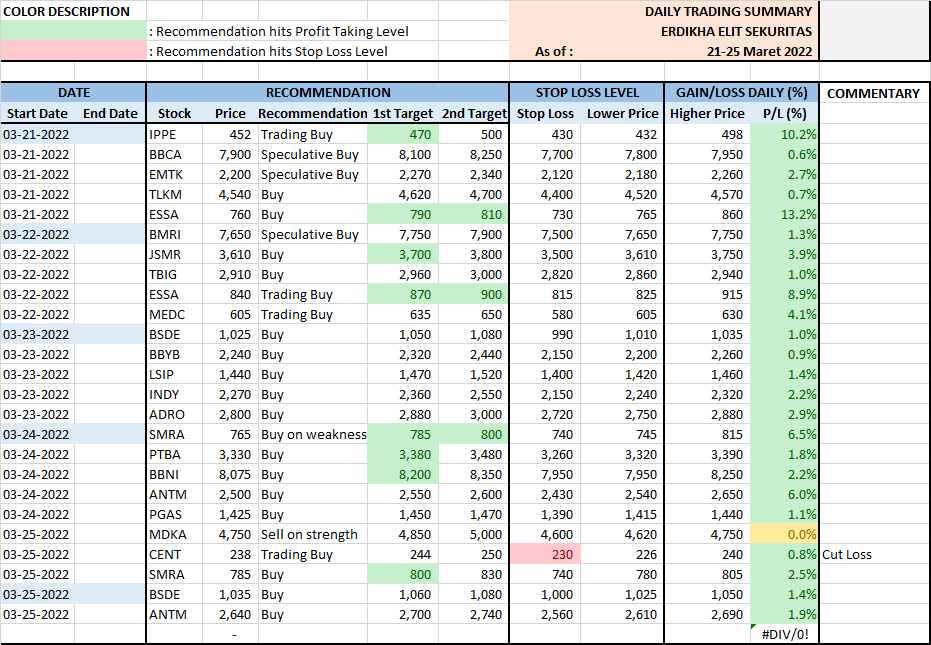Select the RECOMMENDATION group header
This screenshot has width=931, height=645.
click(x=327, y=93)
